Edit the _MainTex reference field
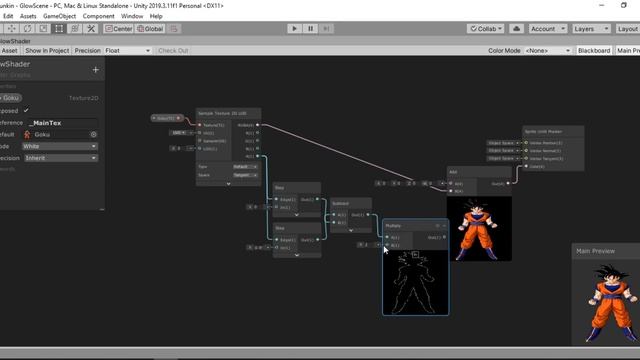The image size is (640, 360). [x=63, y=123]
